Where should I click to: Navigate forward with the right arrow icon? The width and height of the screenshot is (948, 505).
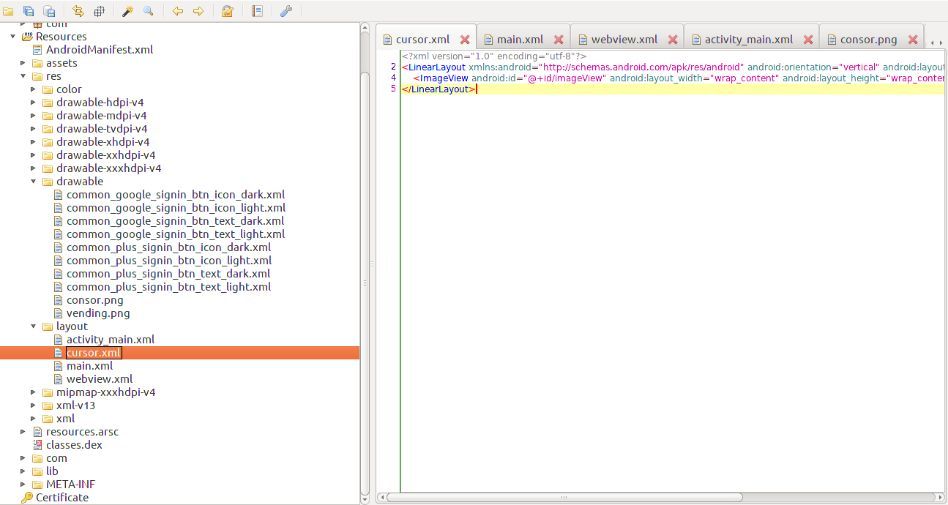tap(198, 11)
